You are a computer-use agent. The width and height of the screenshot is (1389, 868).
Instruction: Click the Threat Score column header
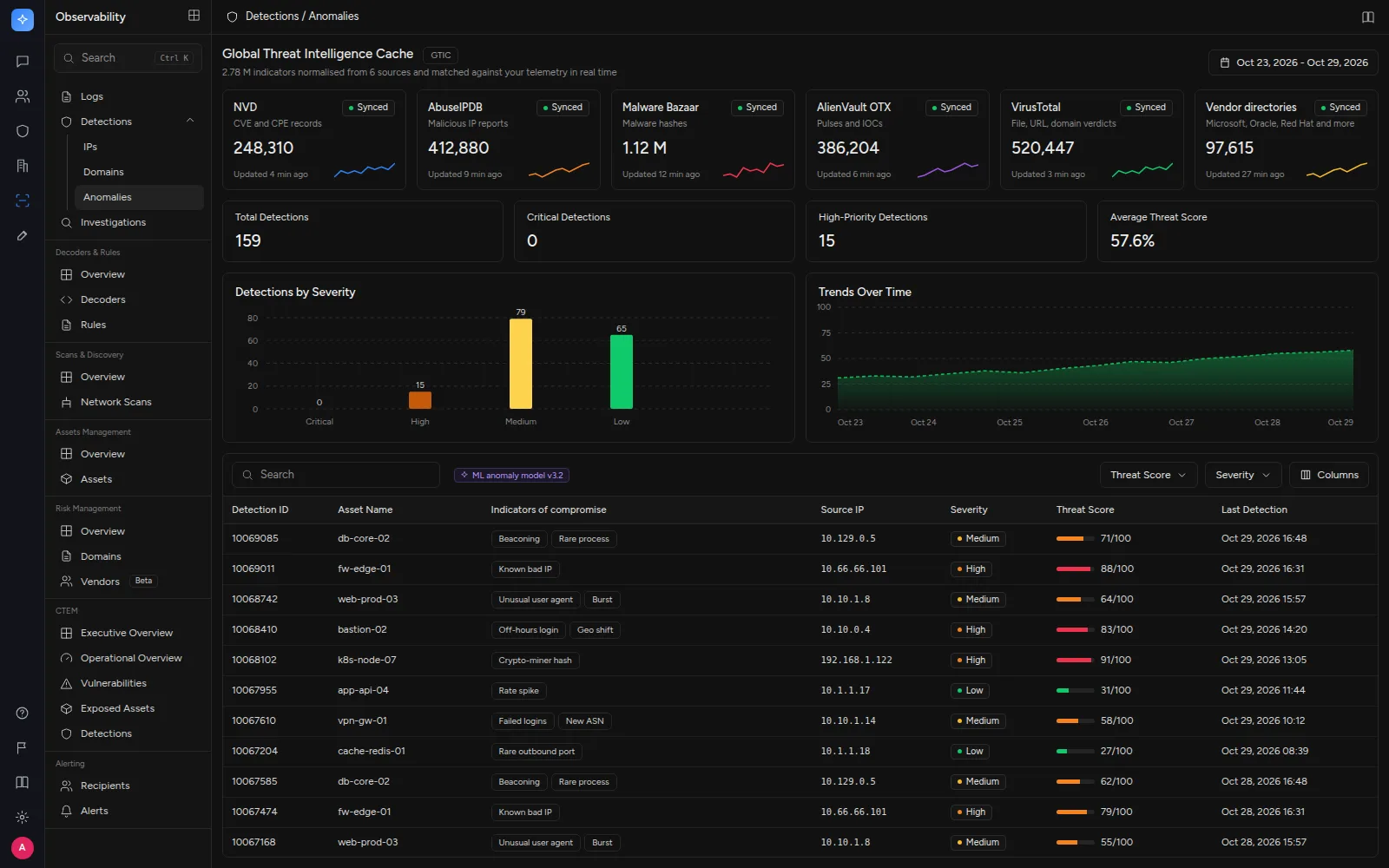(x=1085, y=510)
